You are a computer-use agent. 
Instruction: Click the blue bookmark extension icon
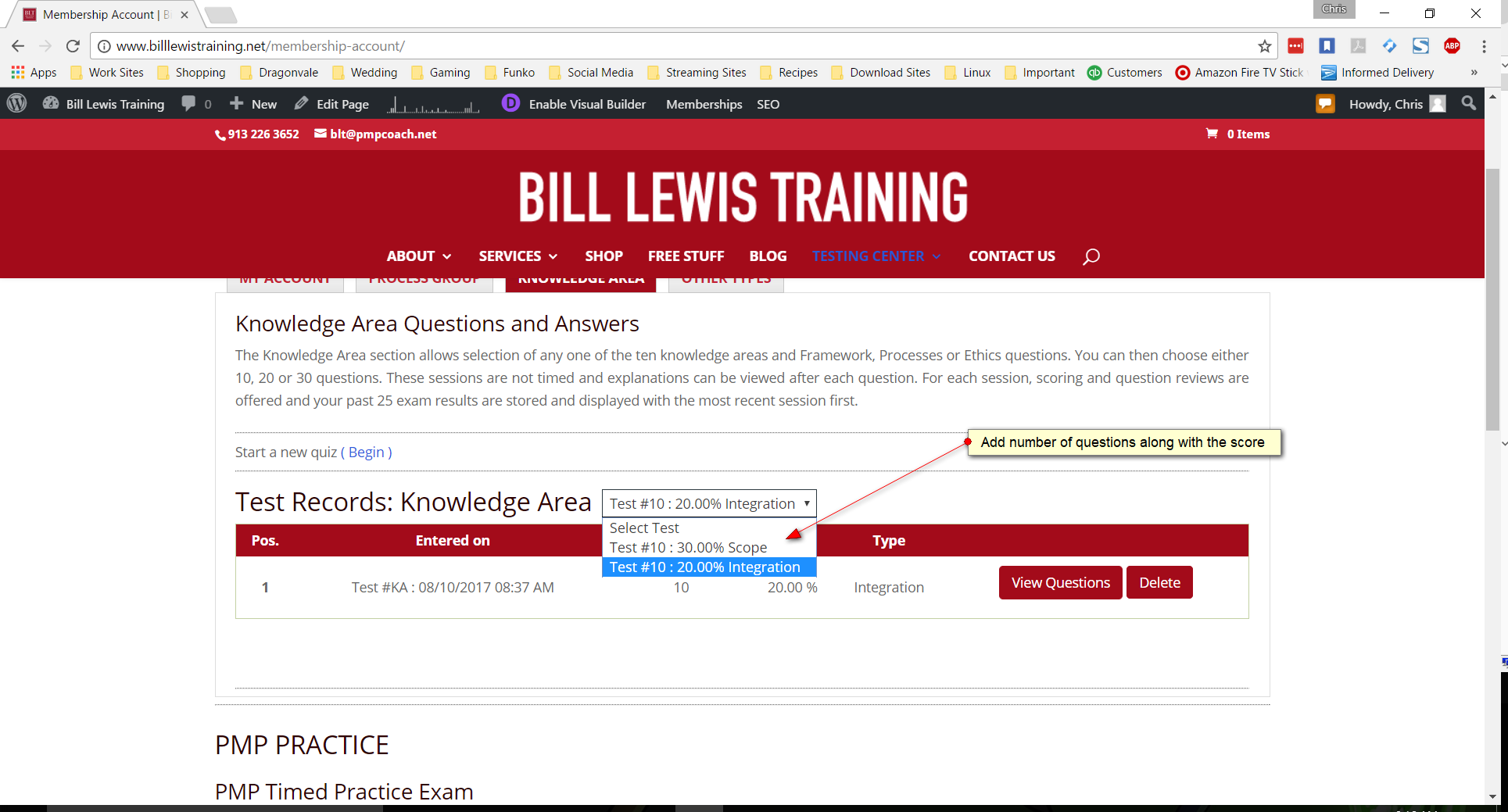tap(1327, 46)
